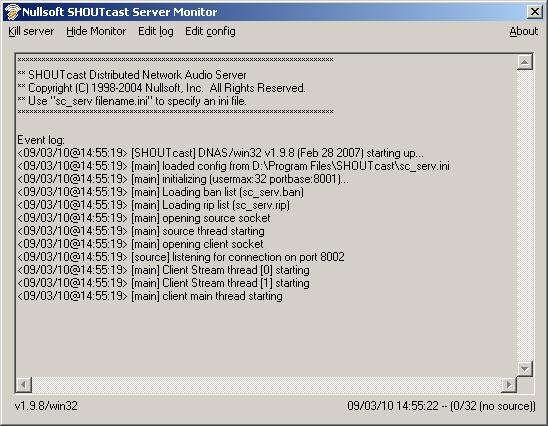This screenshot has width=548, height=426.
Task: Click the 'Loading rip list (sc_serv.rip)' line
Action: 153,205
